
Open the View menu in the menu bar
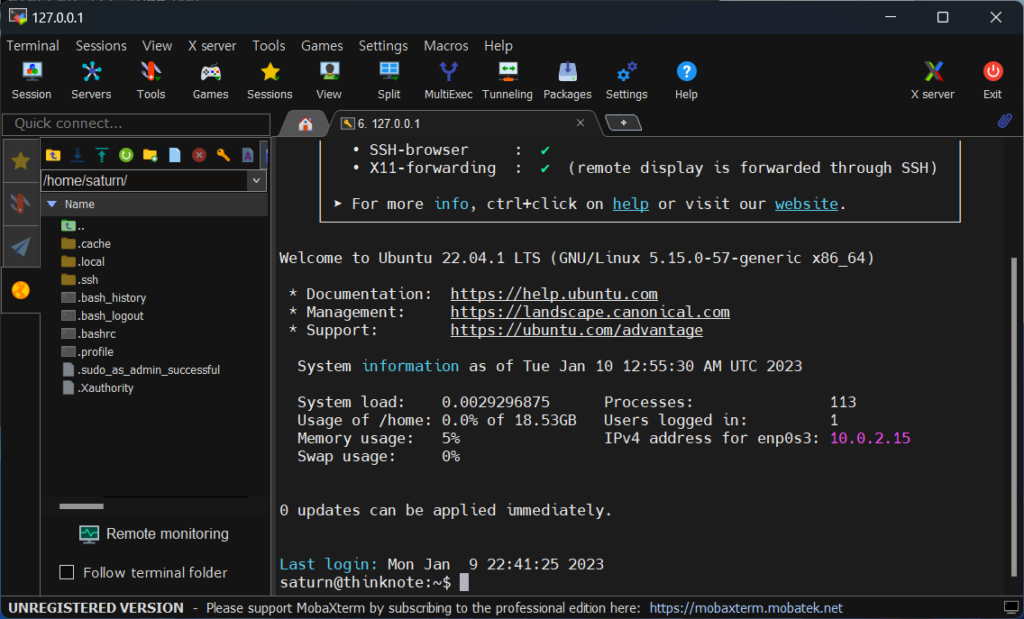[x=157, y=46]
